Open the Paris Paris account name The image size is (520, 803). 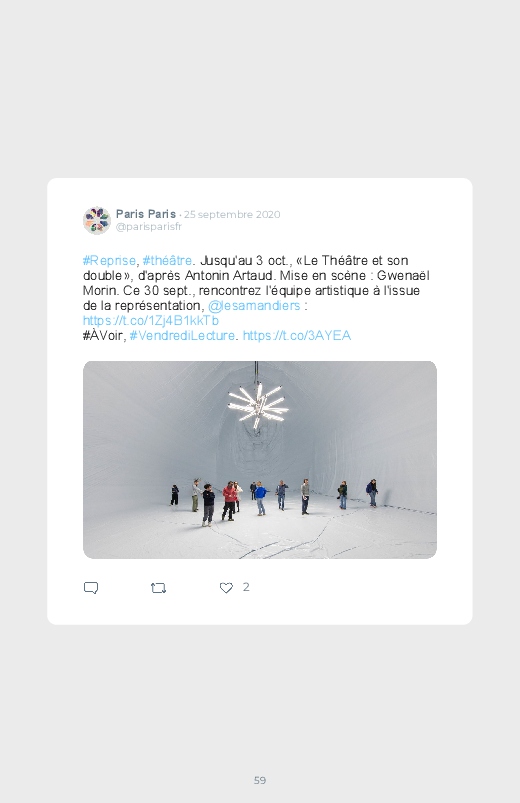(x=145, y=214)
